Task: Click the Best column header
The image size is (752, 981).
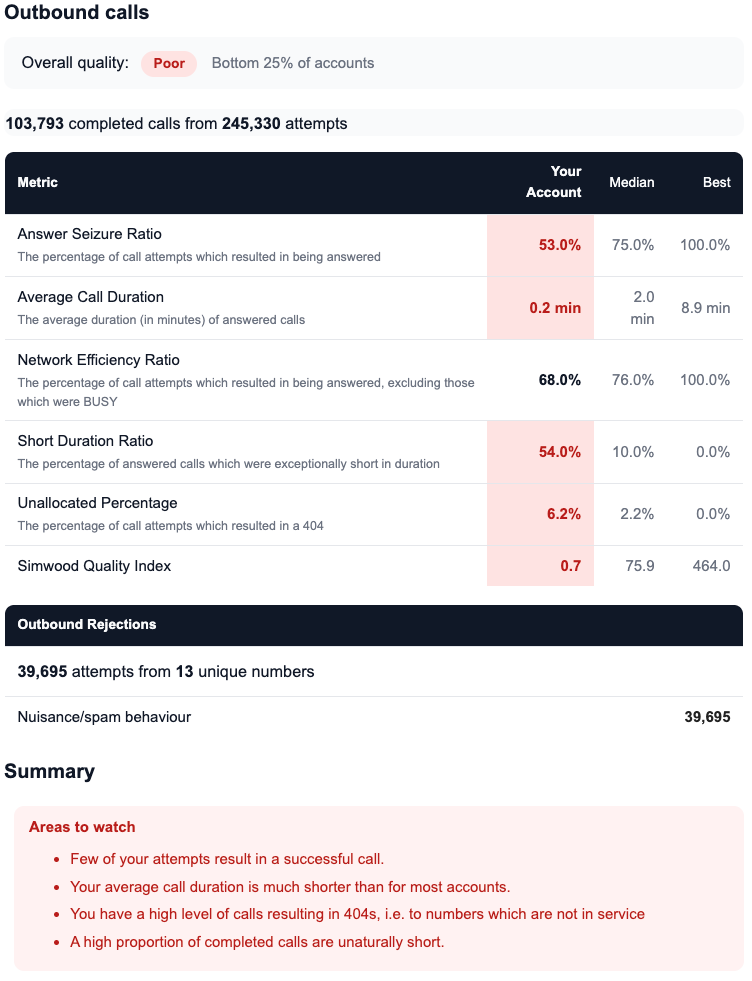Action: click(716, 182)
